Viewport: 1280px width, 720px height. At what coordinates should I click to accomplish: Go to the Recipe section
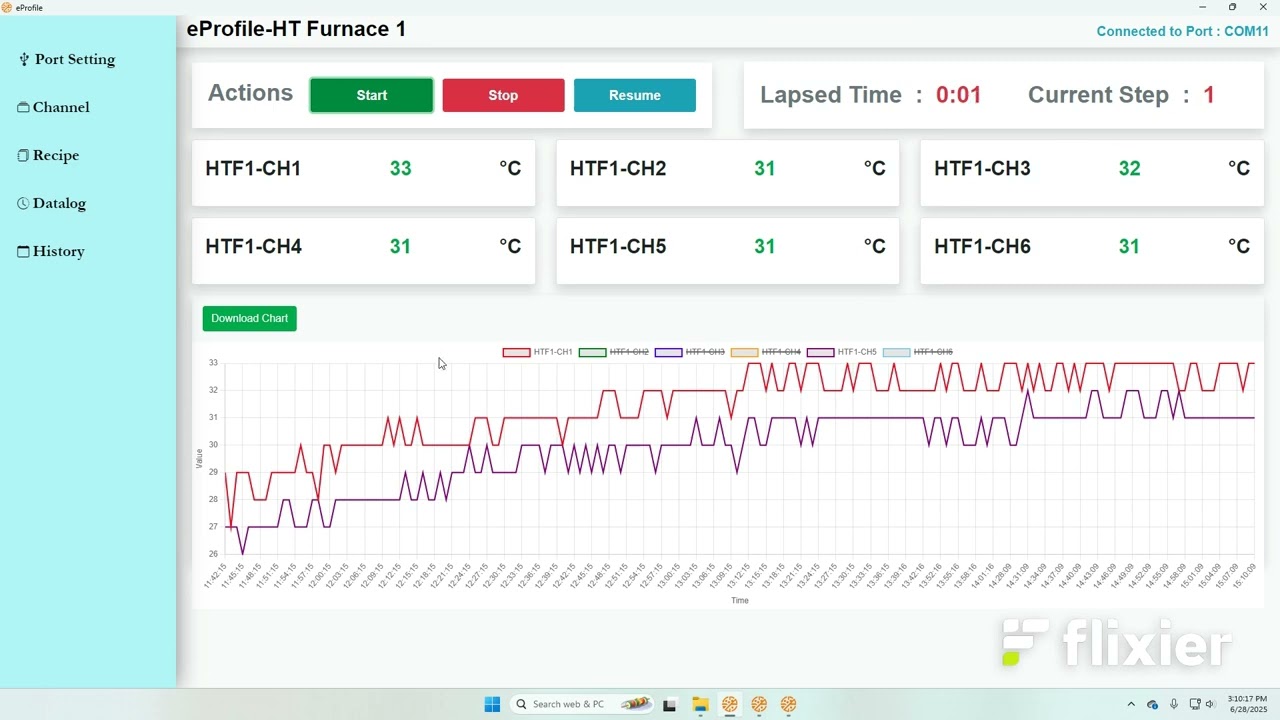[x=49, y=155]
